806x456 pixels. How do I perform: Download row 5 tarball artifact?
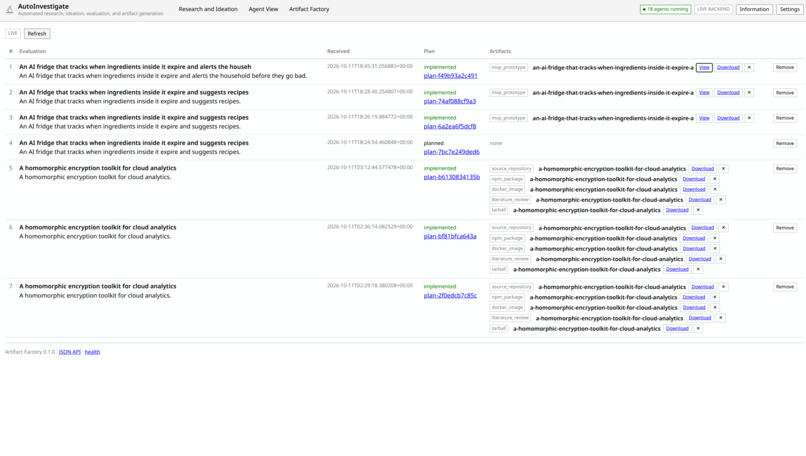pos(677,210)
